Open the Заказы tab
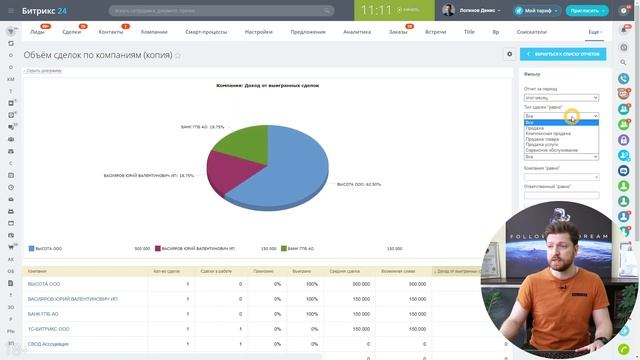The width and height of the screenshot is (640, 360). tap(398, 32)
